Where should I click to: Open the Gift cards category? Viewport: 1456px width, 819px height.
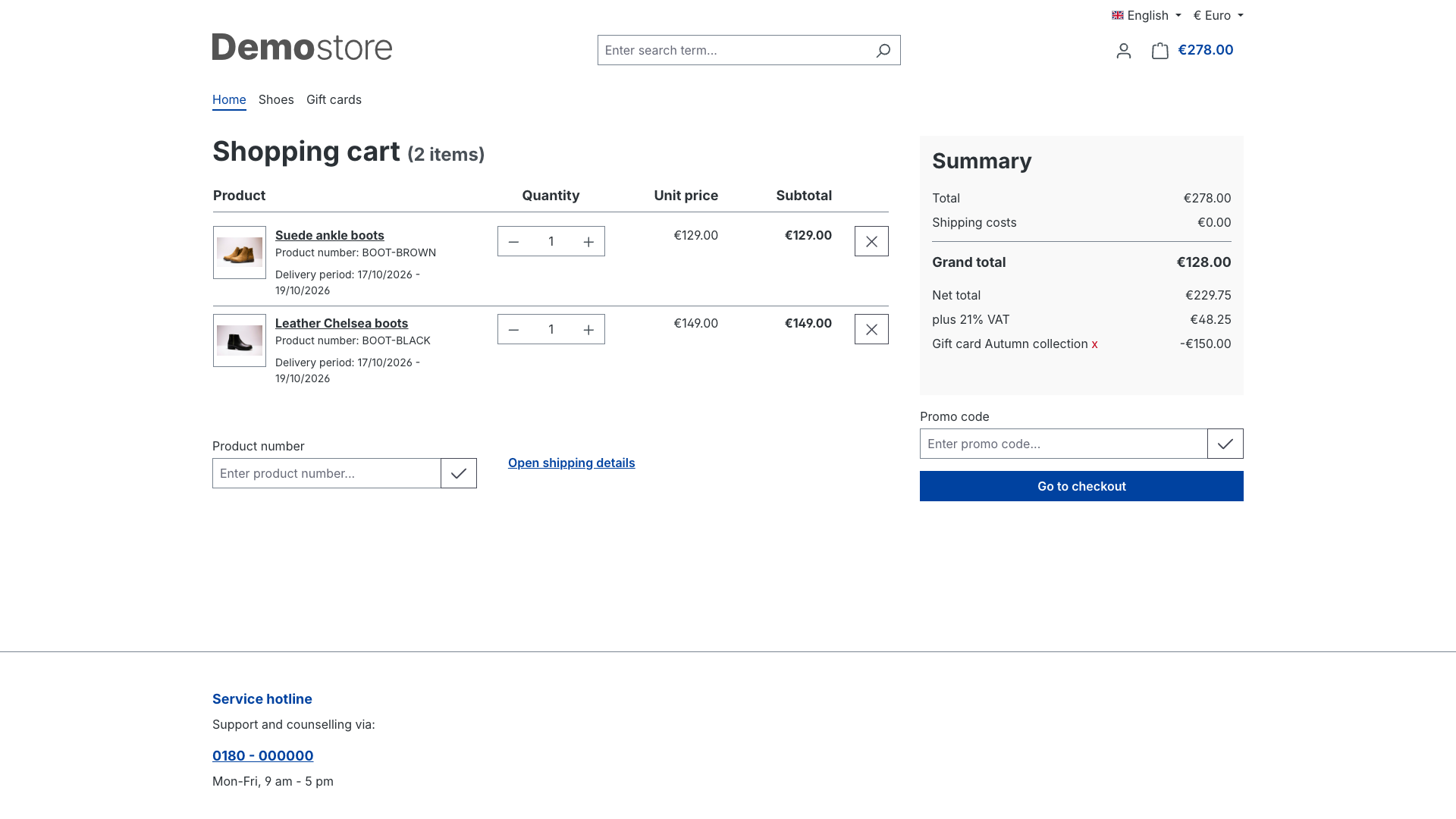(x=334, y=99)
